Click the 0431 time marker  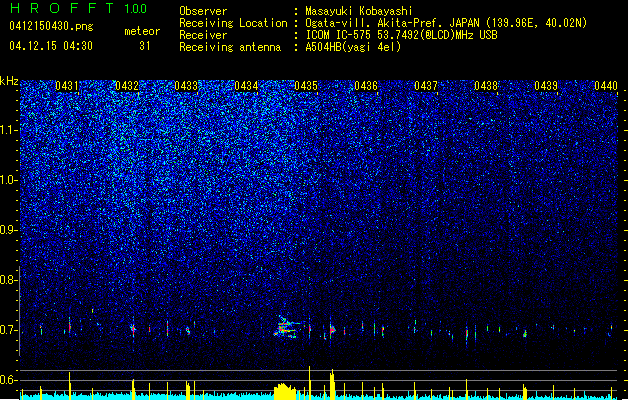pyautogui.click(x=67, y=85)
